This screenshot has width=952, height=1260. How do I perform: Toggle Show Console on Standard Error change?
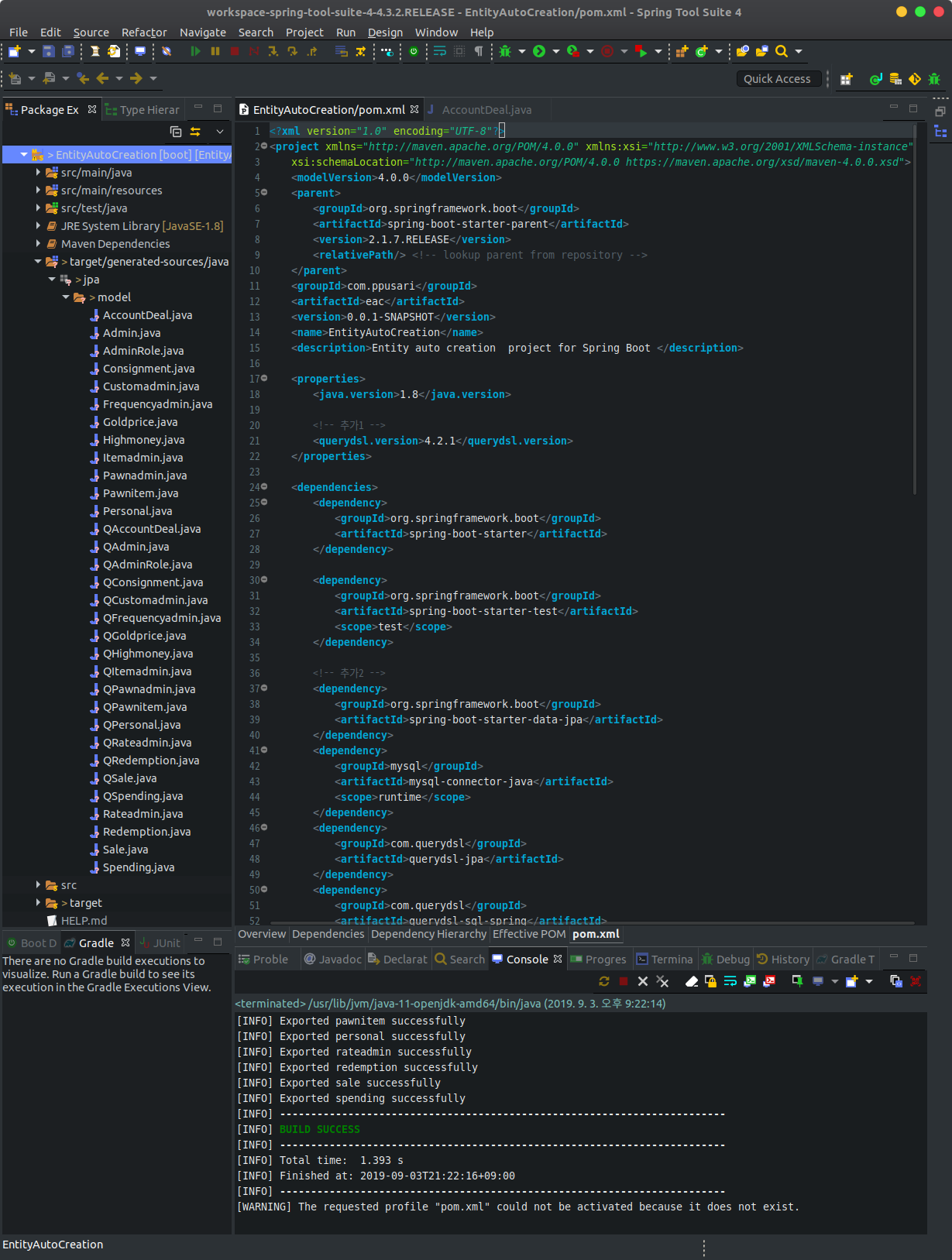[x=769, y=981]
